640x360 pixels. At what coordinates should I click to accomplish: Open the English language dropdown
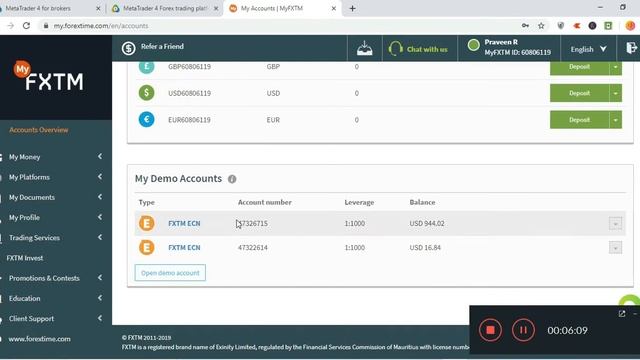coord(588,49)
